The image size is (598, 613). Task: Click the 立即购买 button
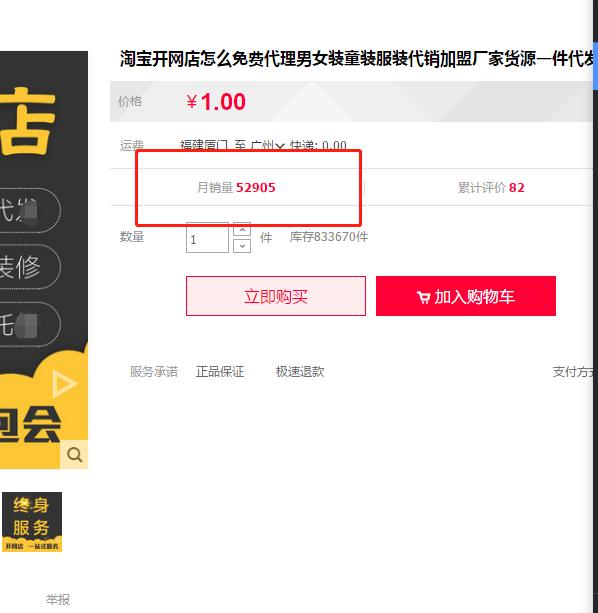[x=276, y=296]
